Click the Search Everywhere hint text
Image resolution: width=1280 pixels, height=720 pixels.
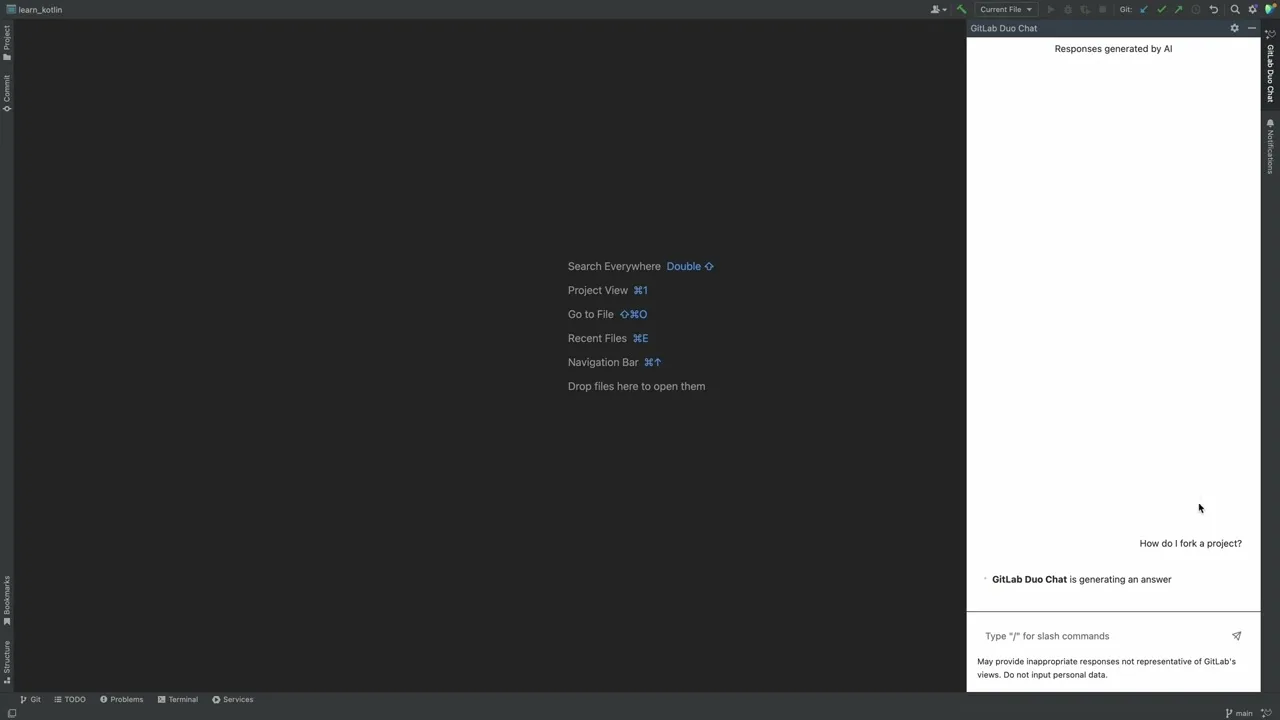(614, 267)
